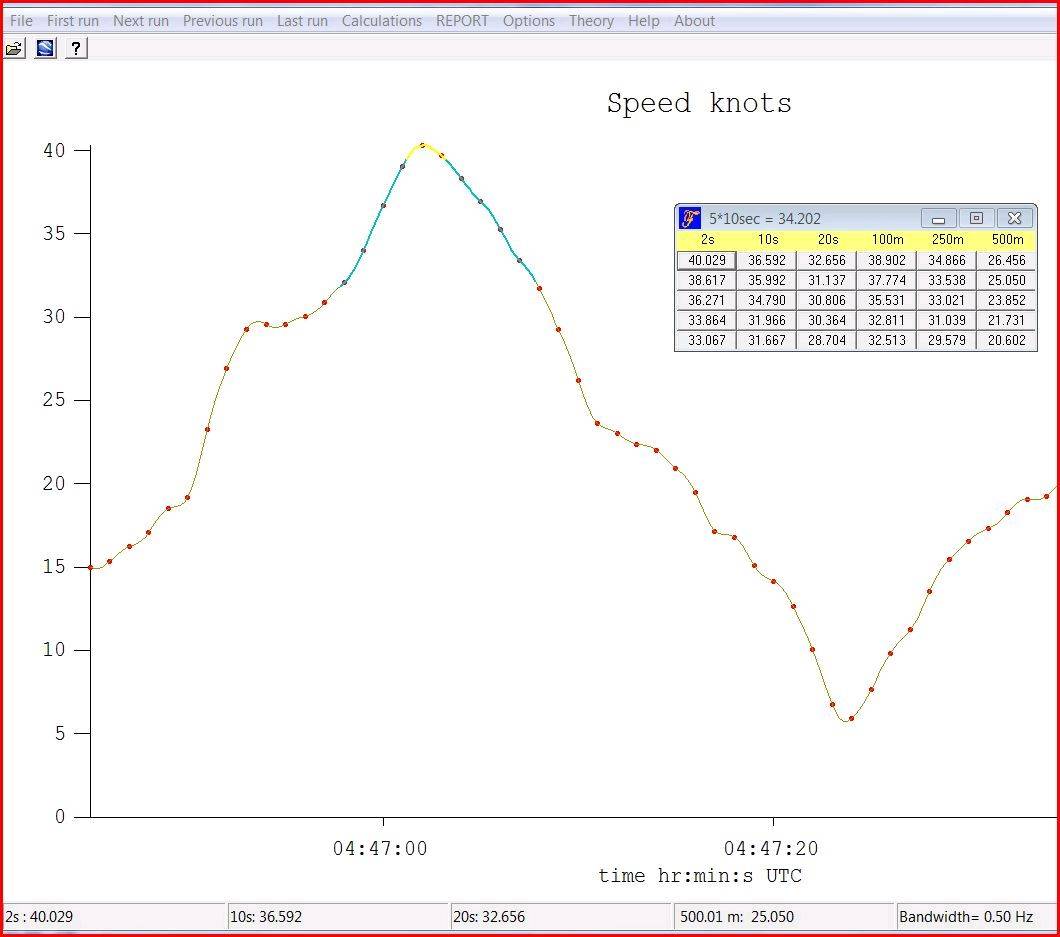Go to Next run

[x=141, y=20]
